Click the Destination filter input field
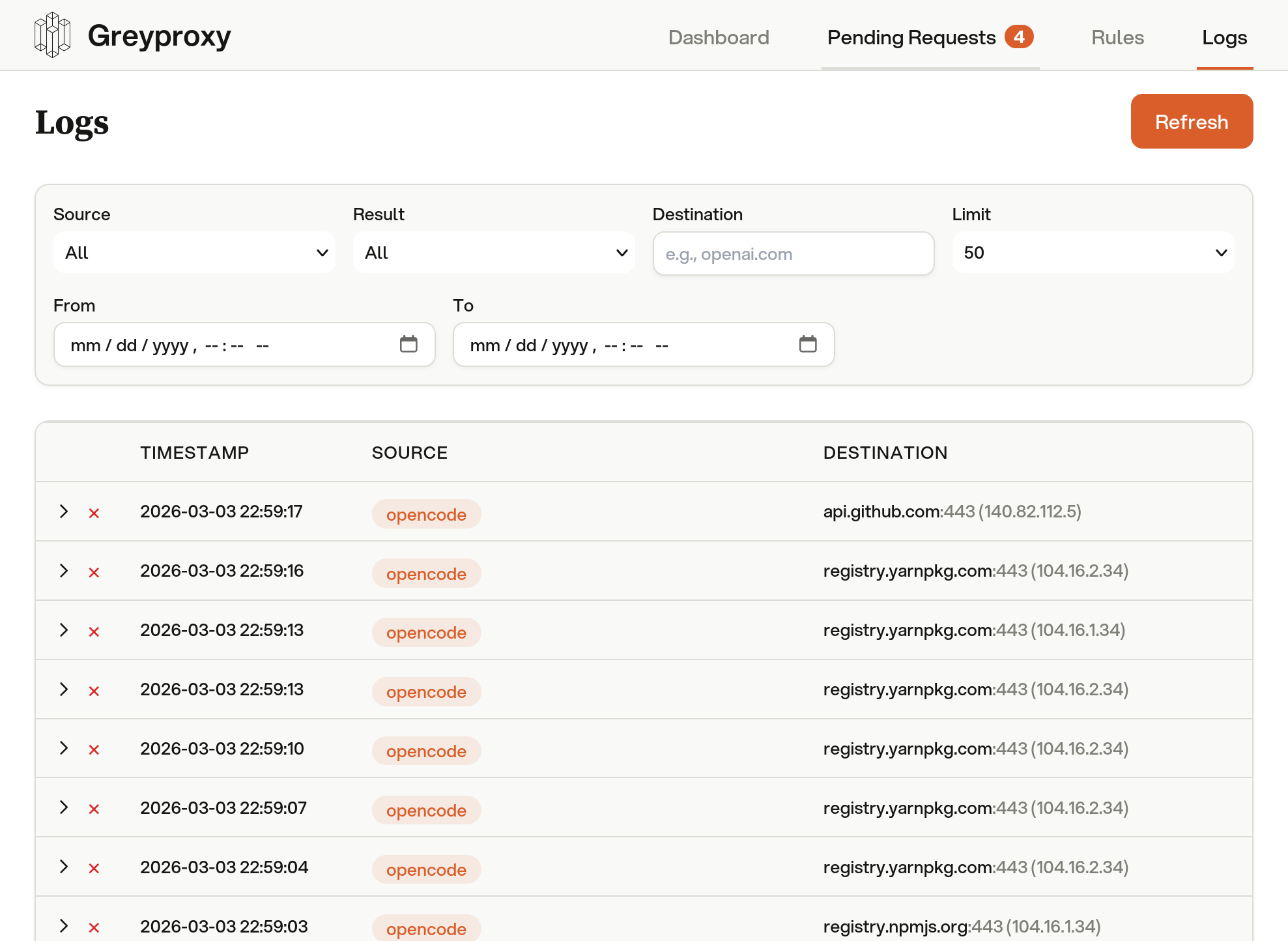This screenshot has height=941, width=1288. pos(792,253)
